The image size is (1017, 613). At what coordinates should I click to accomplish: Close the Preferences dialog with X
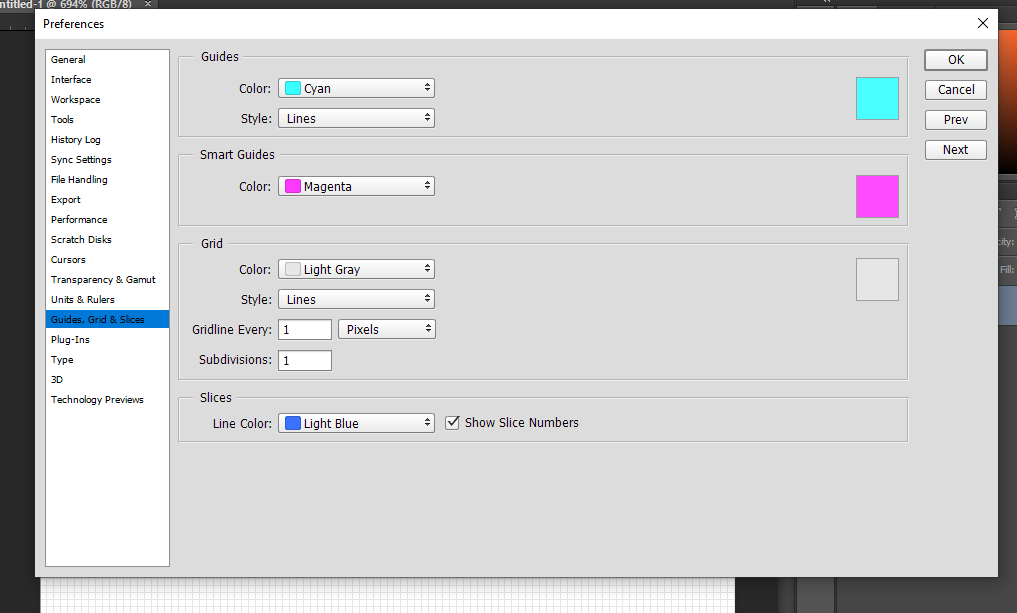[x=983, y=23]
